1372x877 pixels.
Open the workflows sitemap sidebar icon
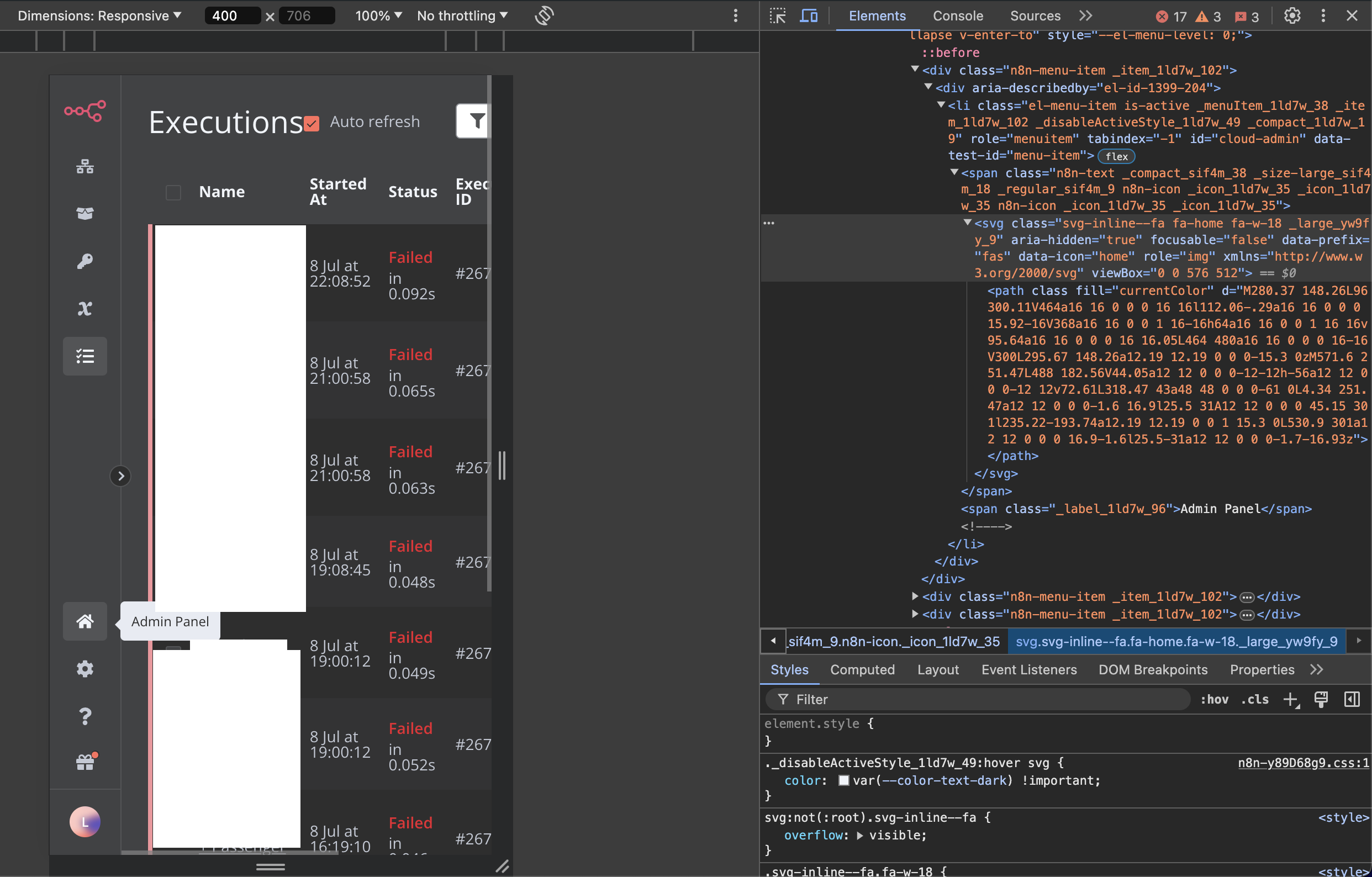point(85,166)
